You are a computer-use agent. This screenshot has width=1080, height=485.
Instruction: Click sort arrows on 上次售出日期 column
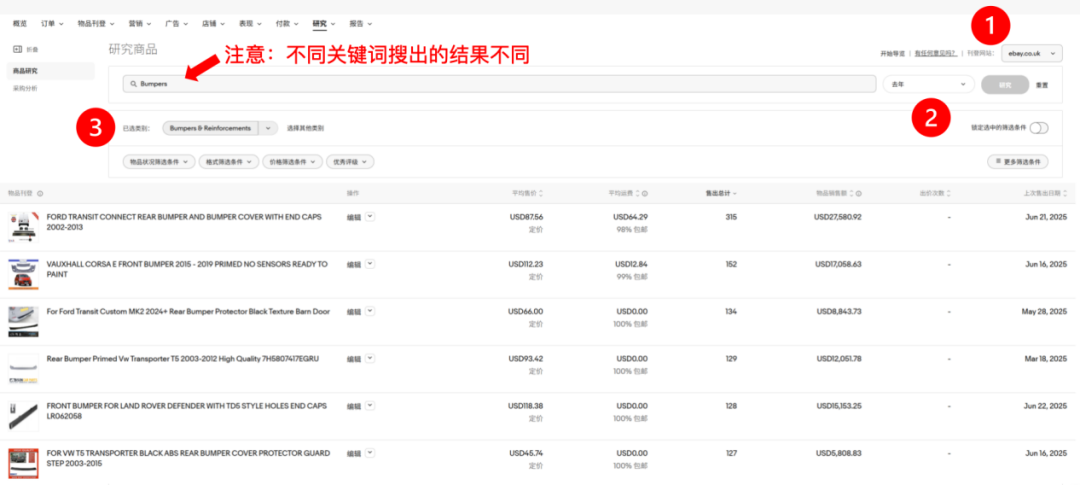coord(1065,194)
